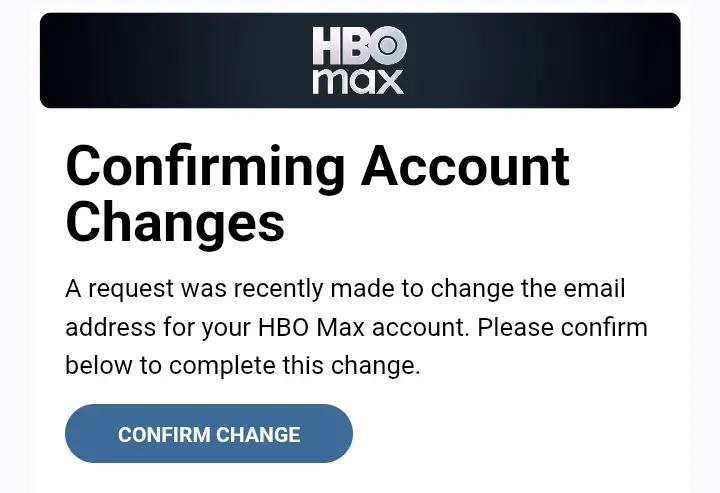This screenshot has width=720, height=493.
Task: Click the phrase "Please confirm" in the message
Action: [x=562, y=327]
